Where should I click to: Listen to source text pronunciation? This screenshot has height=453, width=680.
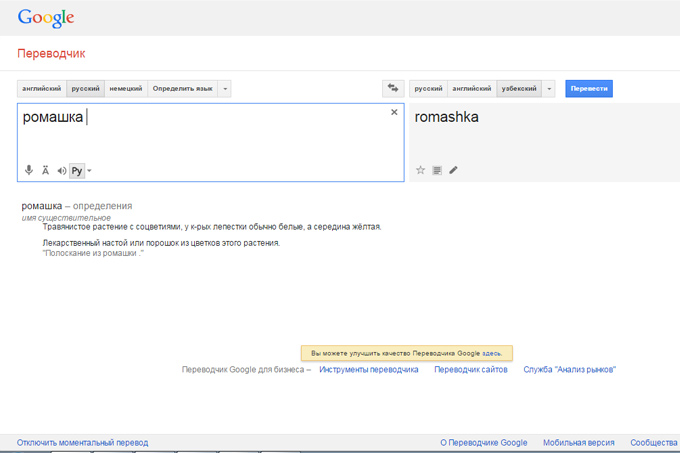click(62, 170)
